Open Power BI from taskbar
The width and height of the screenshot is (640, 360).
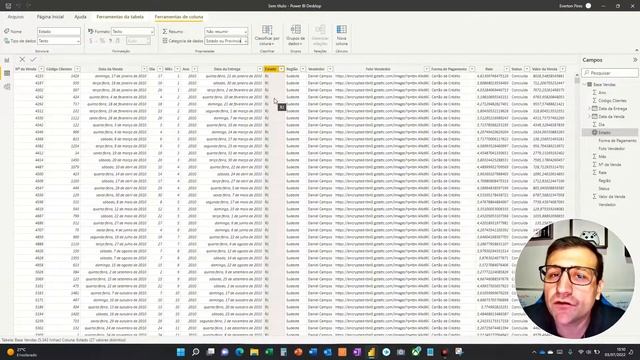371,352
